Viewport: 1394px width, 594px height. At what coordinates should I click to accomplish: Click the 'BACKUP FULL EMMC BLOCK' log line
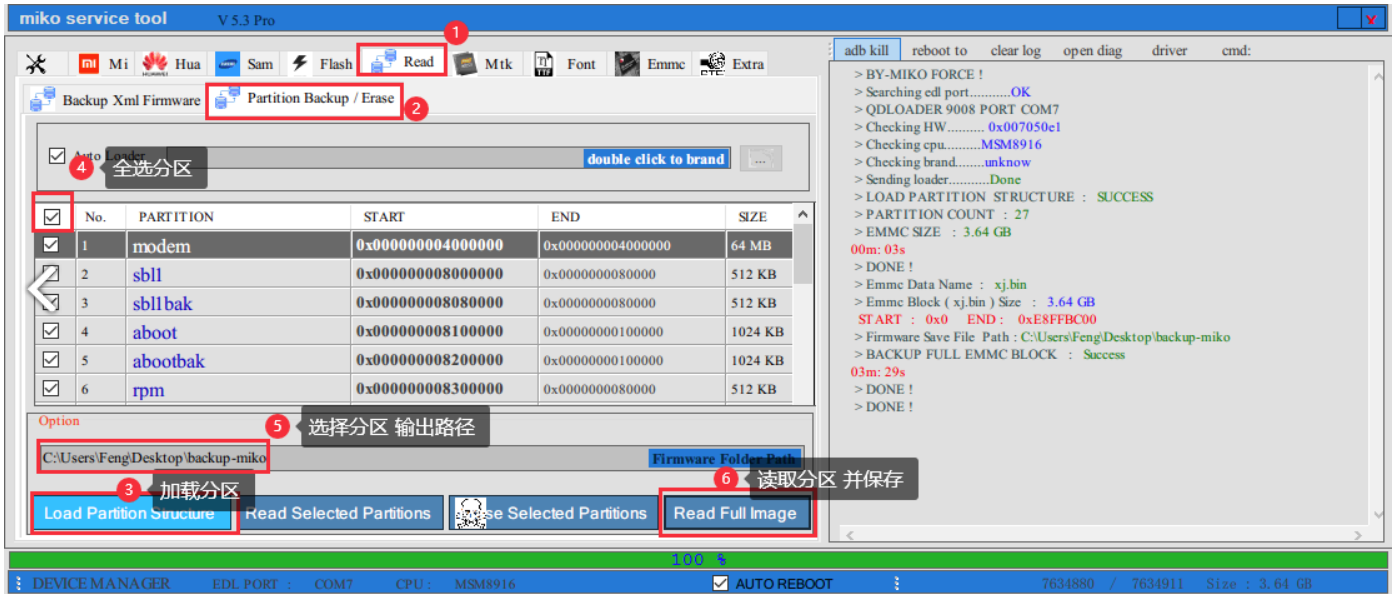(989, 354)
